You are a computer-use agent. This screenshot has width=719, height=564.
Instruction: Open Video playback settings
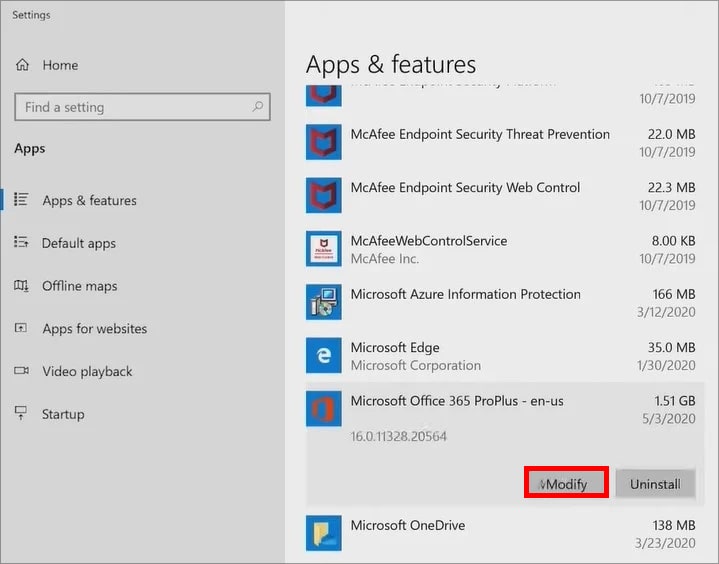click(x=87, y=371)
